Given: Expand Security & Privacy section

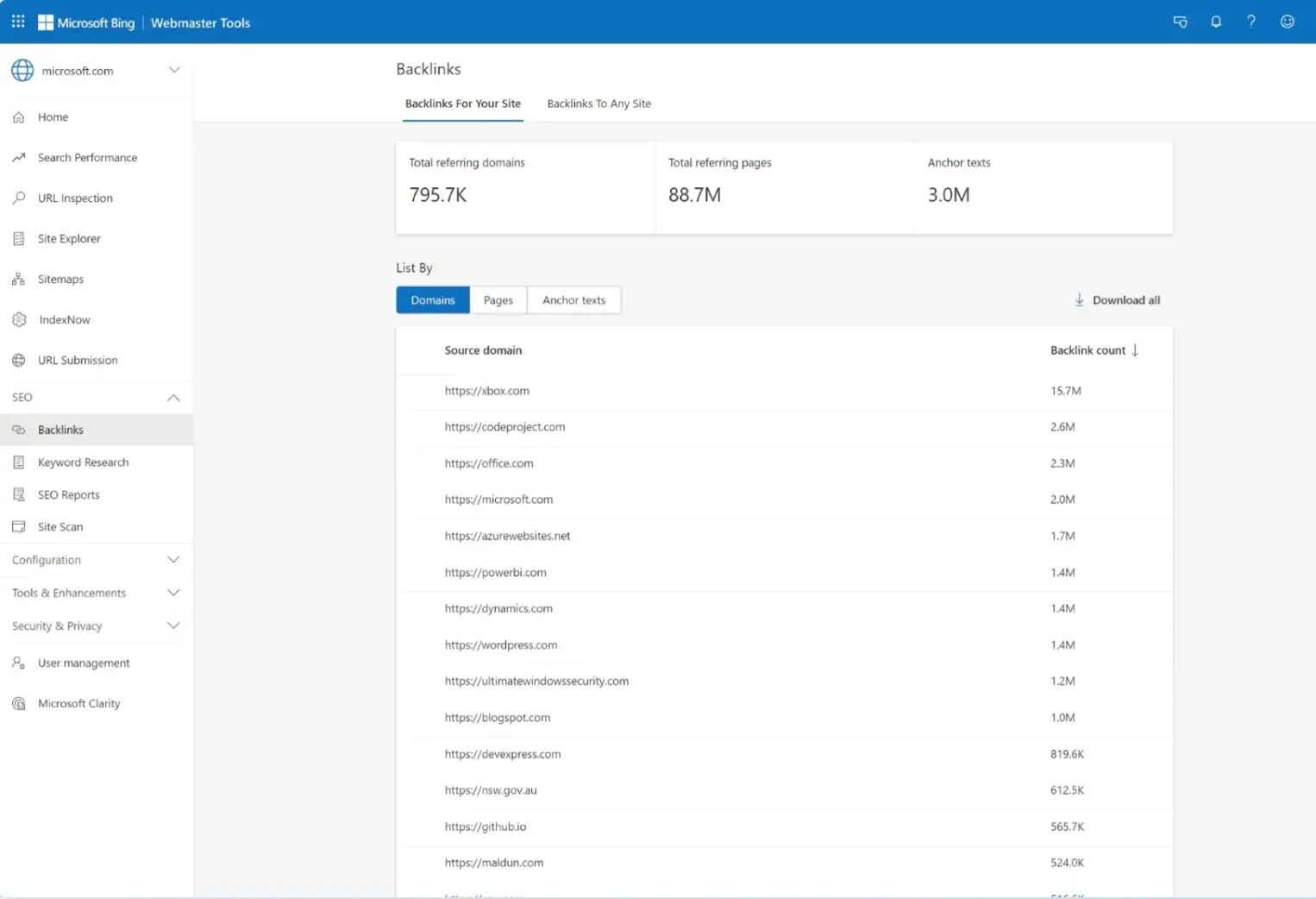Looking at the screenshot, I should (x=96, y=626).
